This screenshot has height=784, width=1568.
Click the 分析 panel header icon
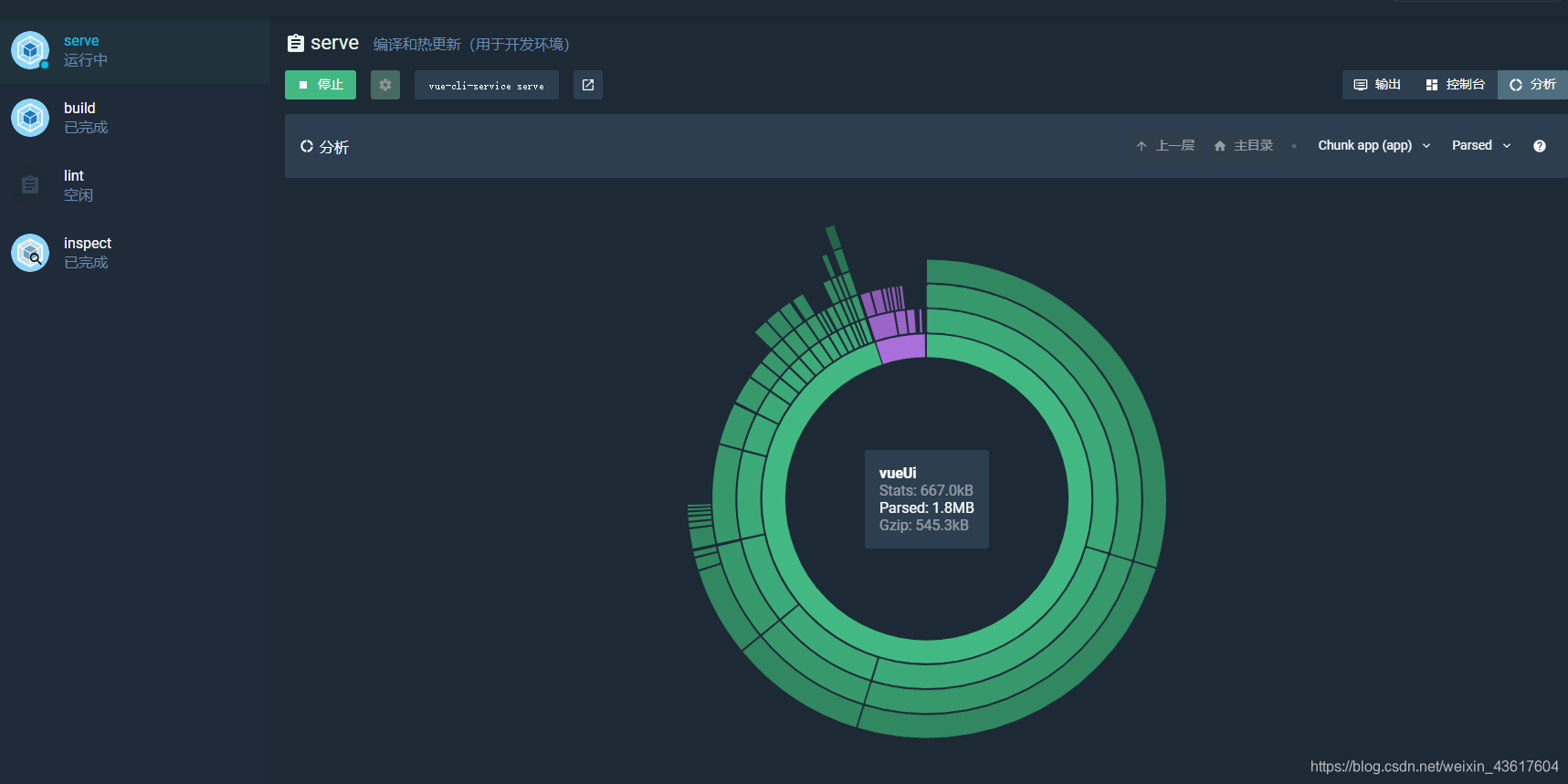307,146
